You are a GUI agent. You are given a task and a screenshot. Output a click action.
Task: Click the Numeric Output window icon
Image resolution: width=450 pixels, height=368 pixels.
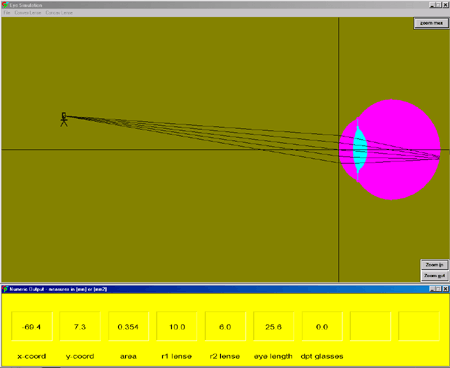(5, 289)
